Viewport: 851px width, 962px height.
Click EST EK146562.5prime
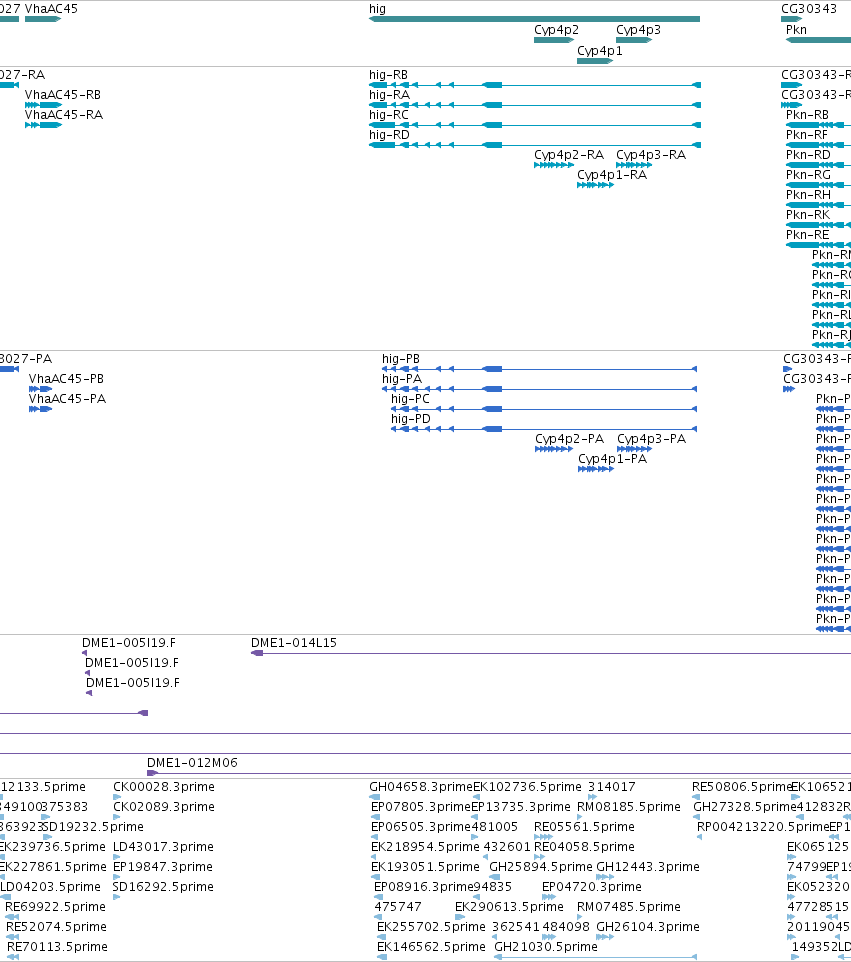click(x=431, y=947)
